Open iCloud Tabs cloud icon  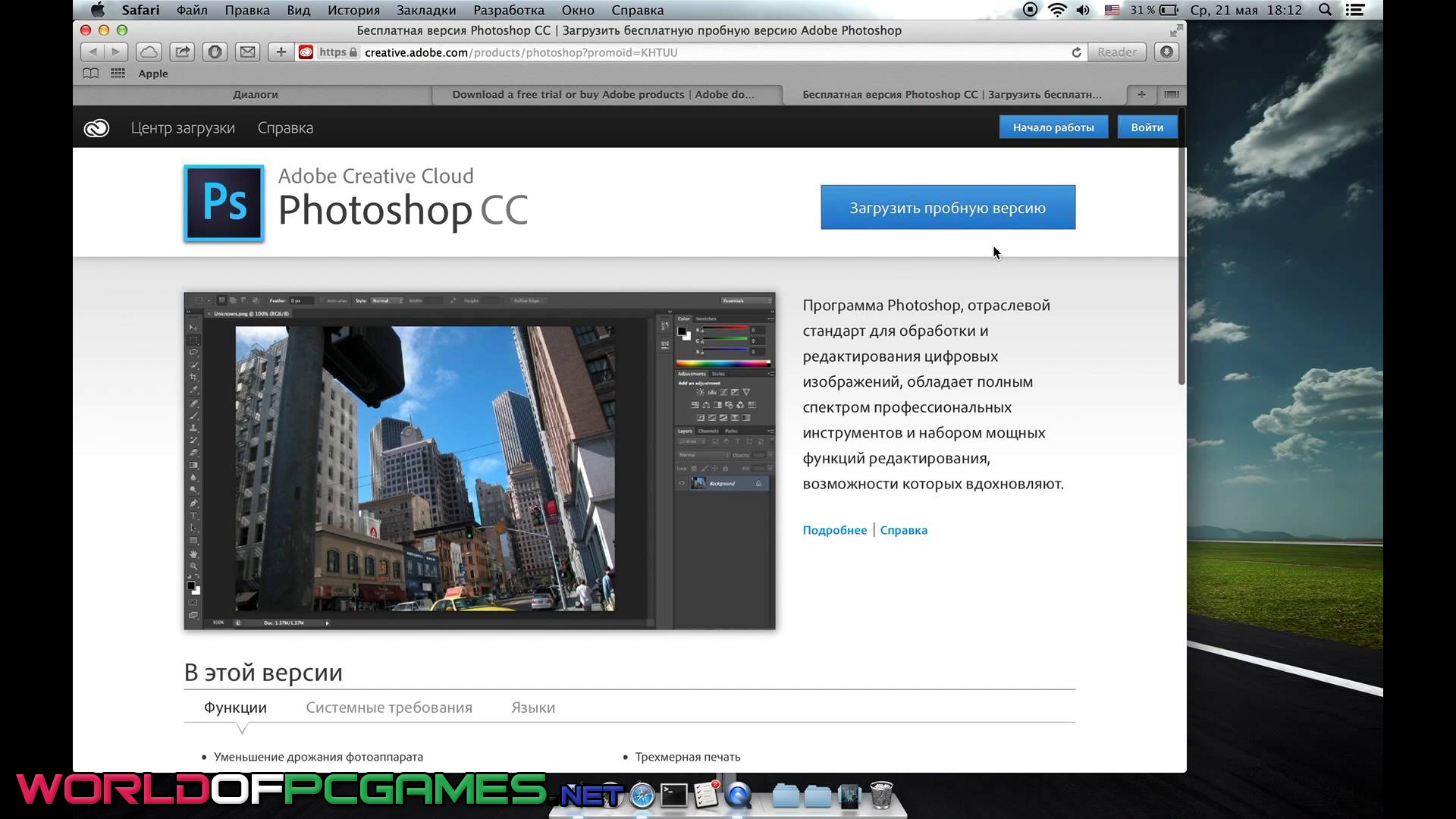pos(149,52)
